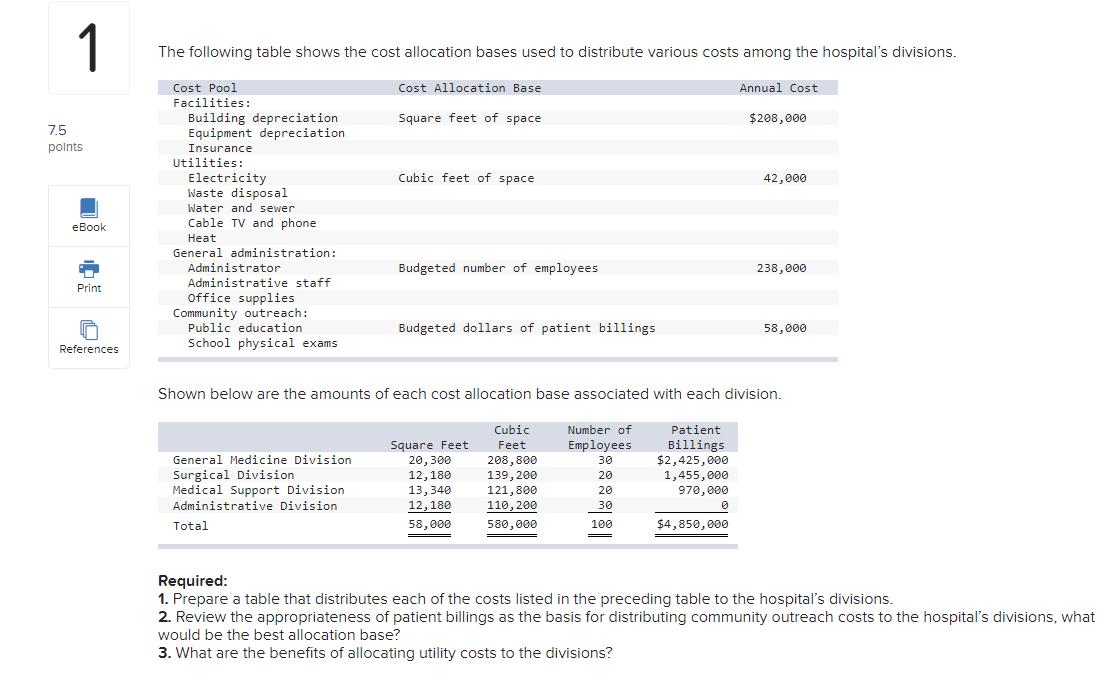Select the Print label under printer icon
Image resolution: width=1117 pixels, height=683 pixels.
click(x=89, y=288)
